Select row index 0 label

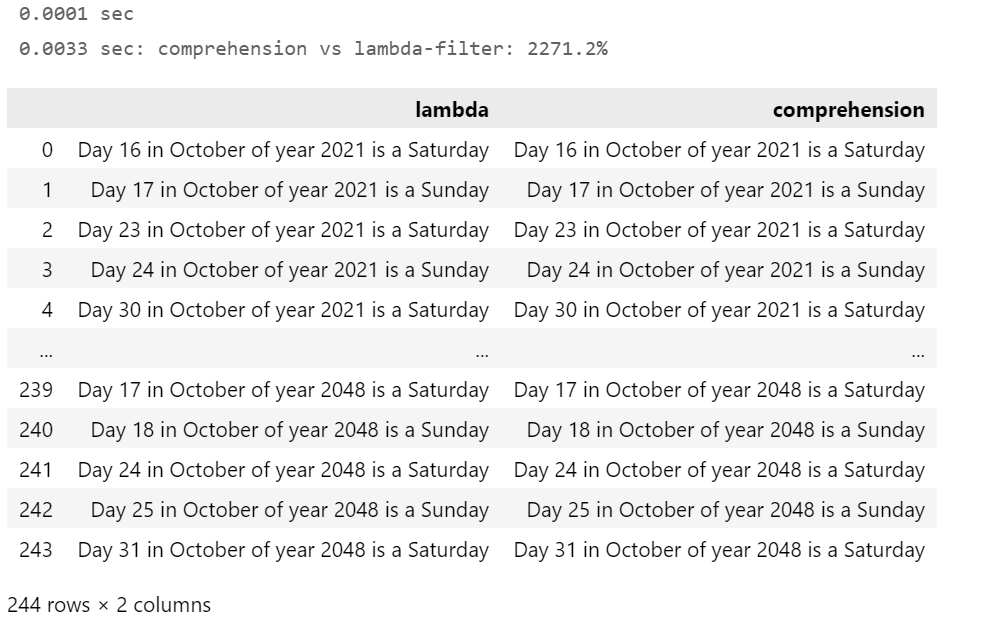click(47, 150)
